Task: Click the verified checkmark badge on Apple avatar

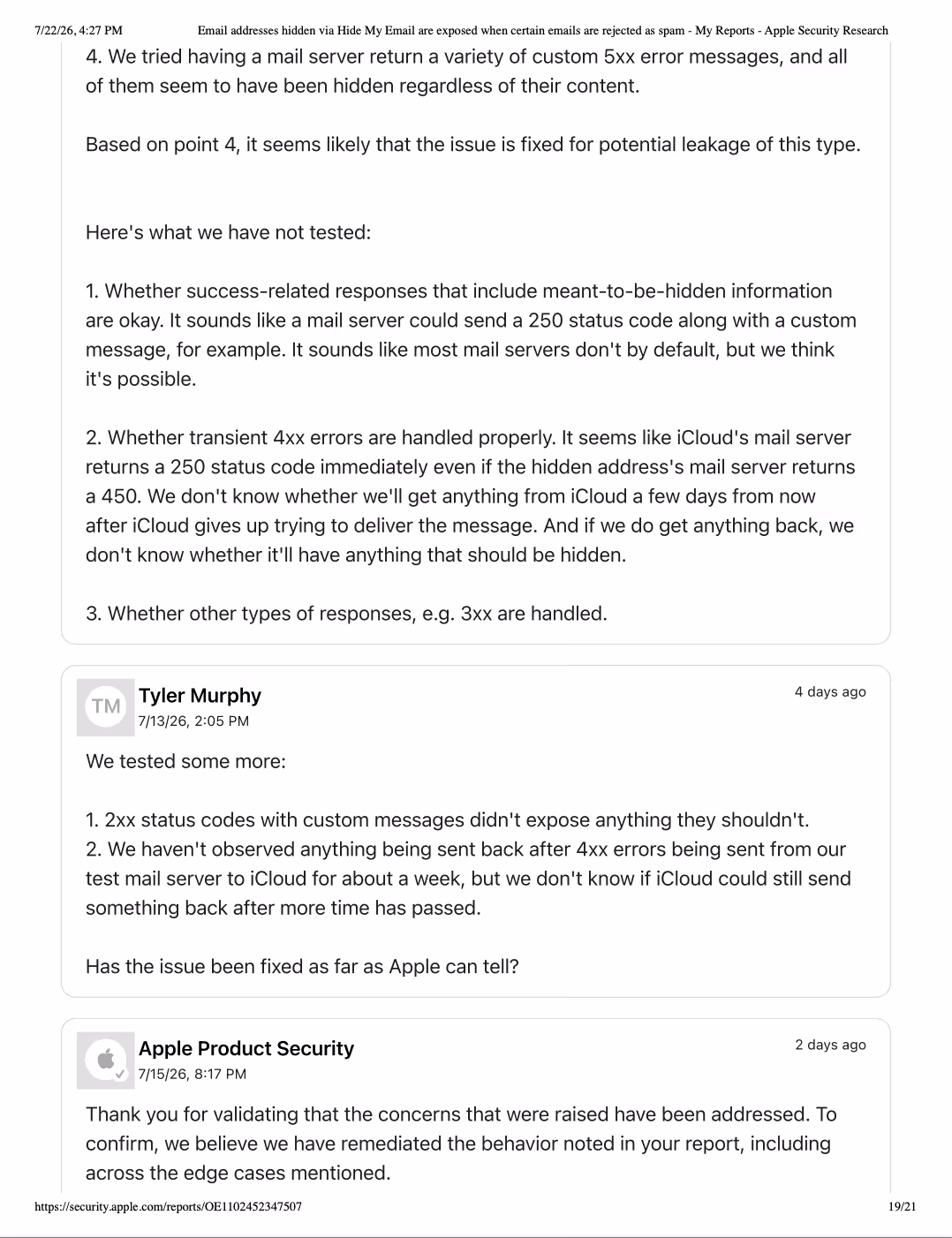Action: click(121, 1075)
